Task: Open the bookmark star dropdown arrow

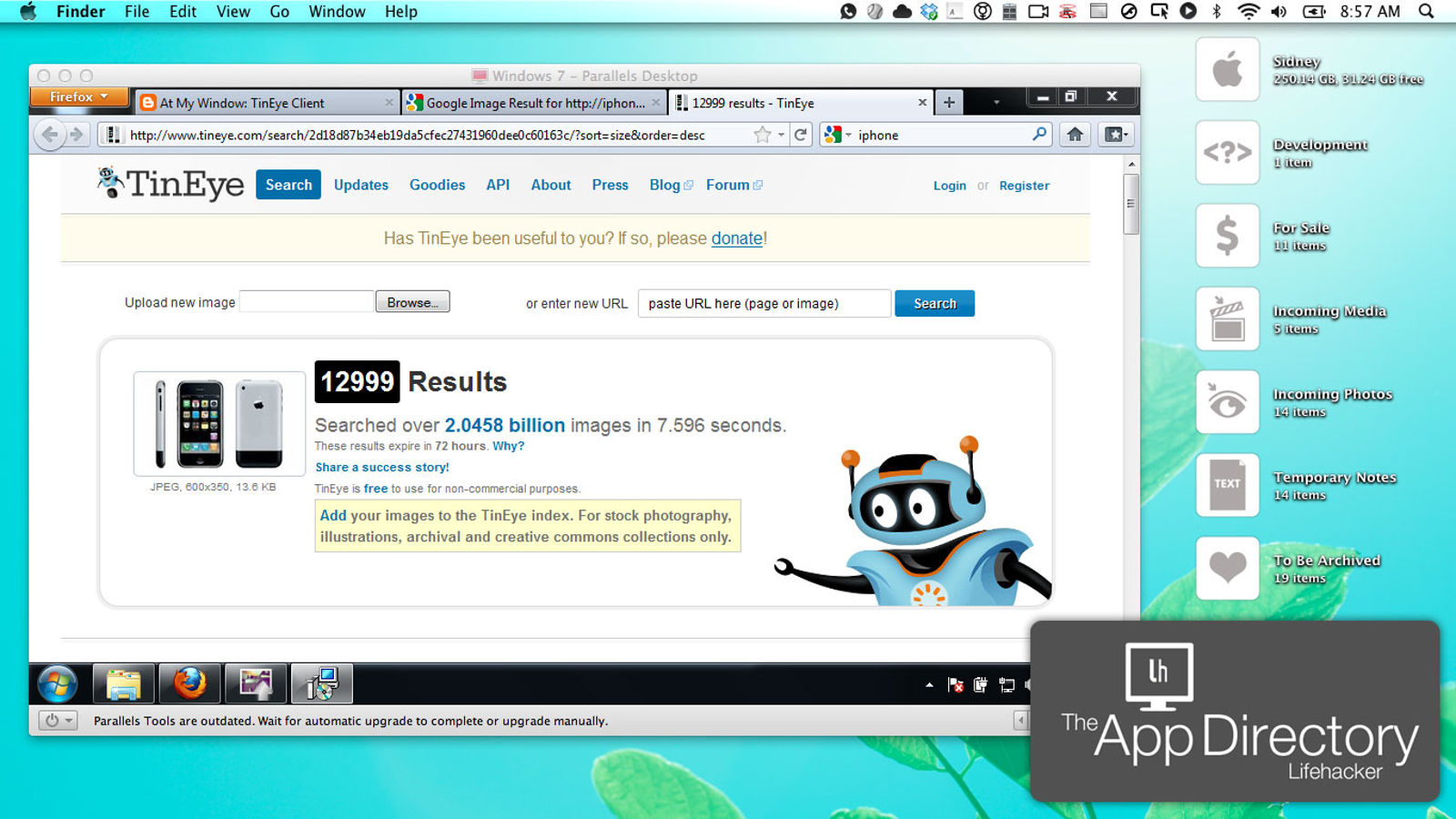Action: pyautogui.click(x=781, y=135)
